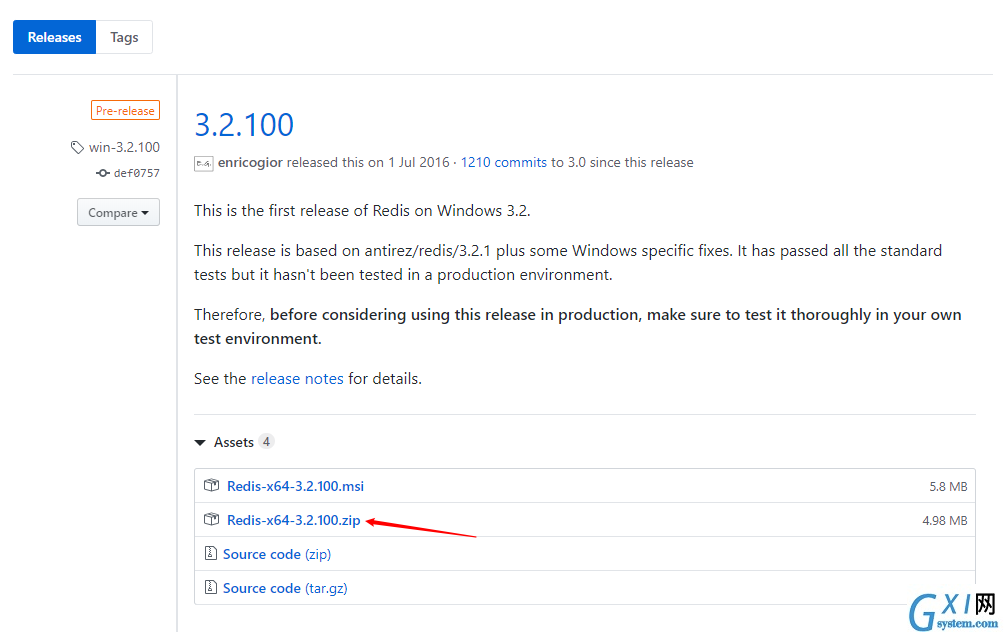Click the file icon for Source code (zip)

[210, 553]
